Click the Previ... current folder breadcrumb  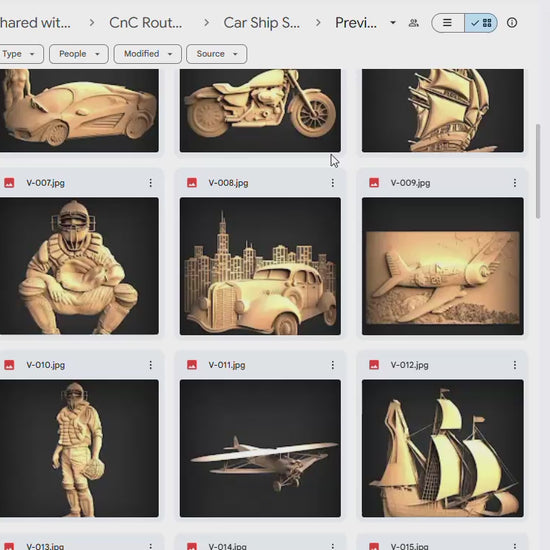coord(356,23)
